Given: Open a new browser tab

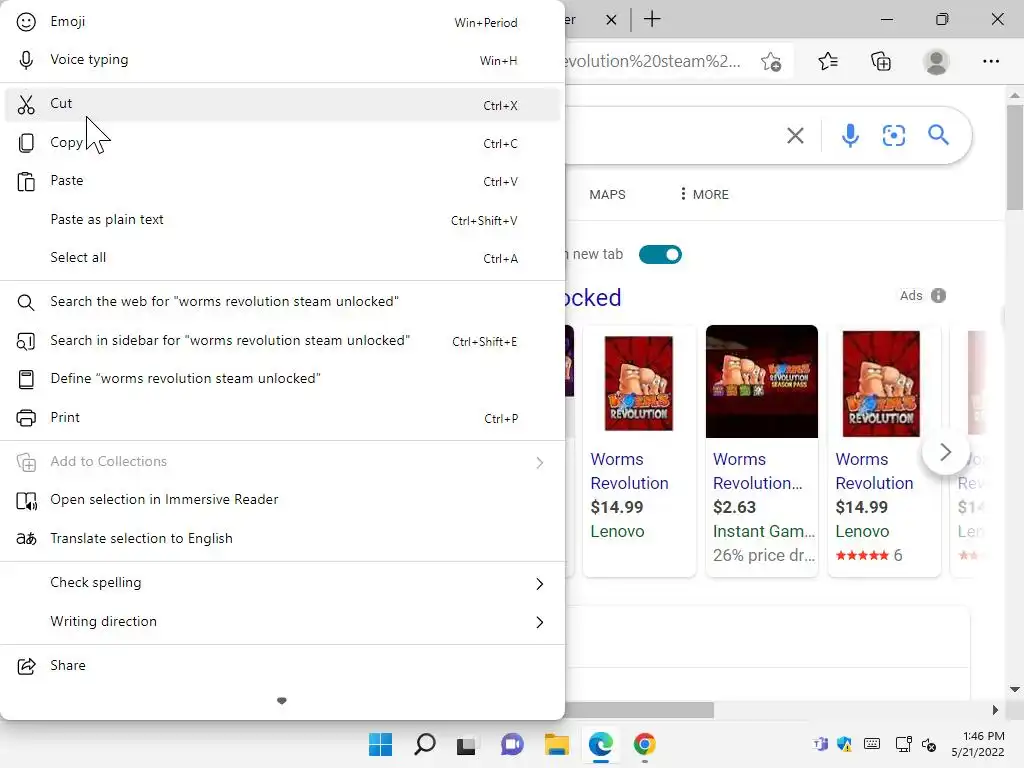Looking at the screenshot, I should [652, 19].
